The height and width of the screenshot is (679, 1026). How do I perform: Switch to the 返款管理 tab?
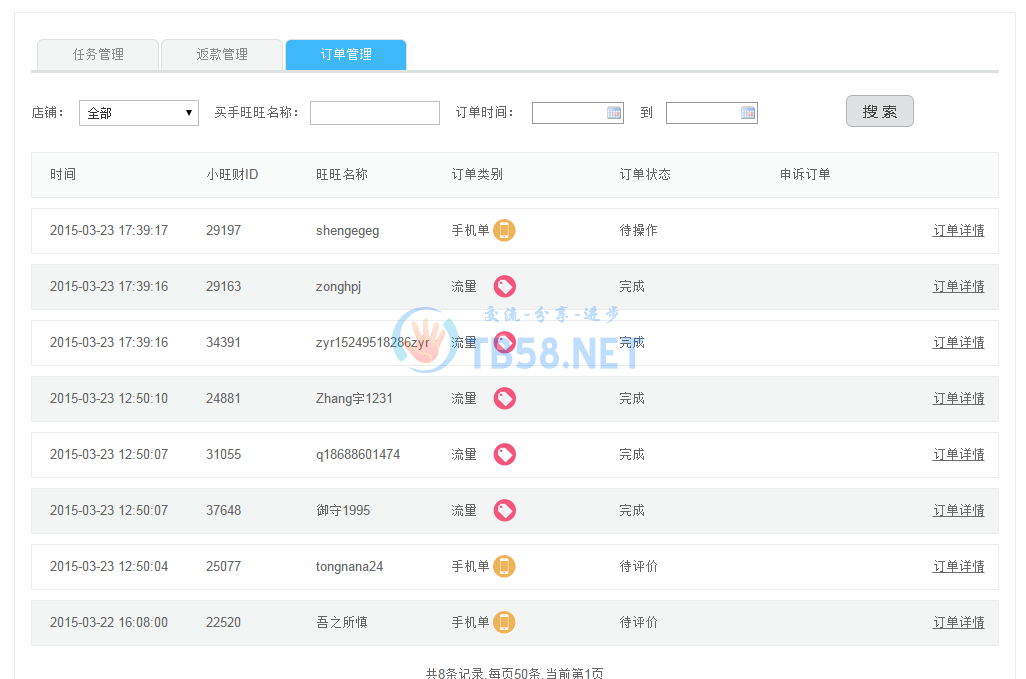click(222, 55)
